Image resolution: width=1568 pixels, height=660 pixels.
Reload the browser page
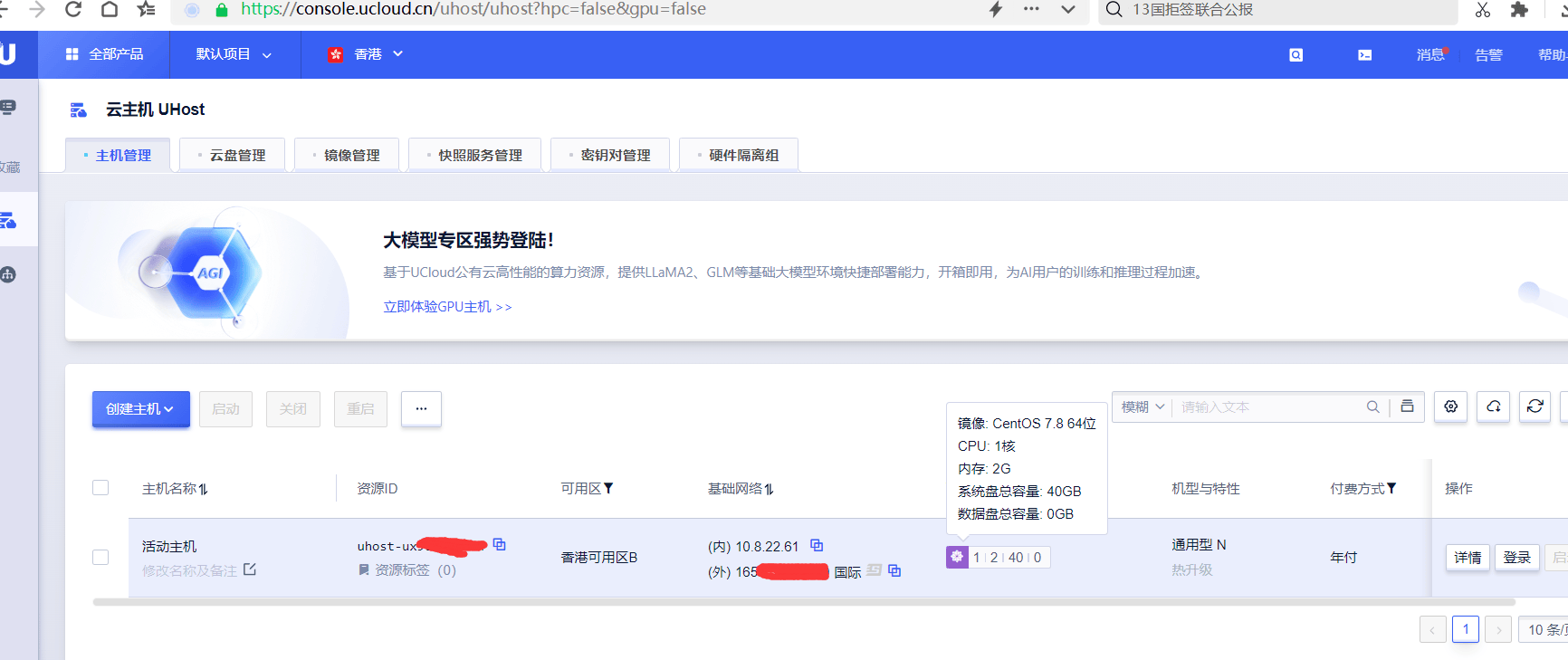[73, 9]
